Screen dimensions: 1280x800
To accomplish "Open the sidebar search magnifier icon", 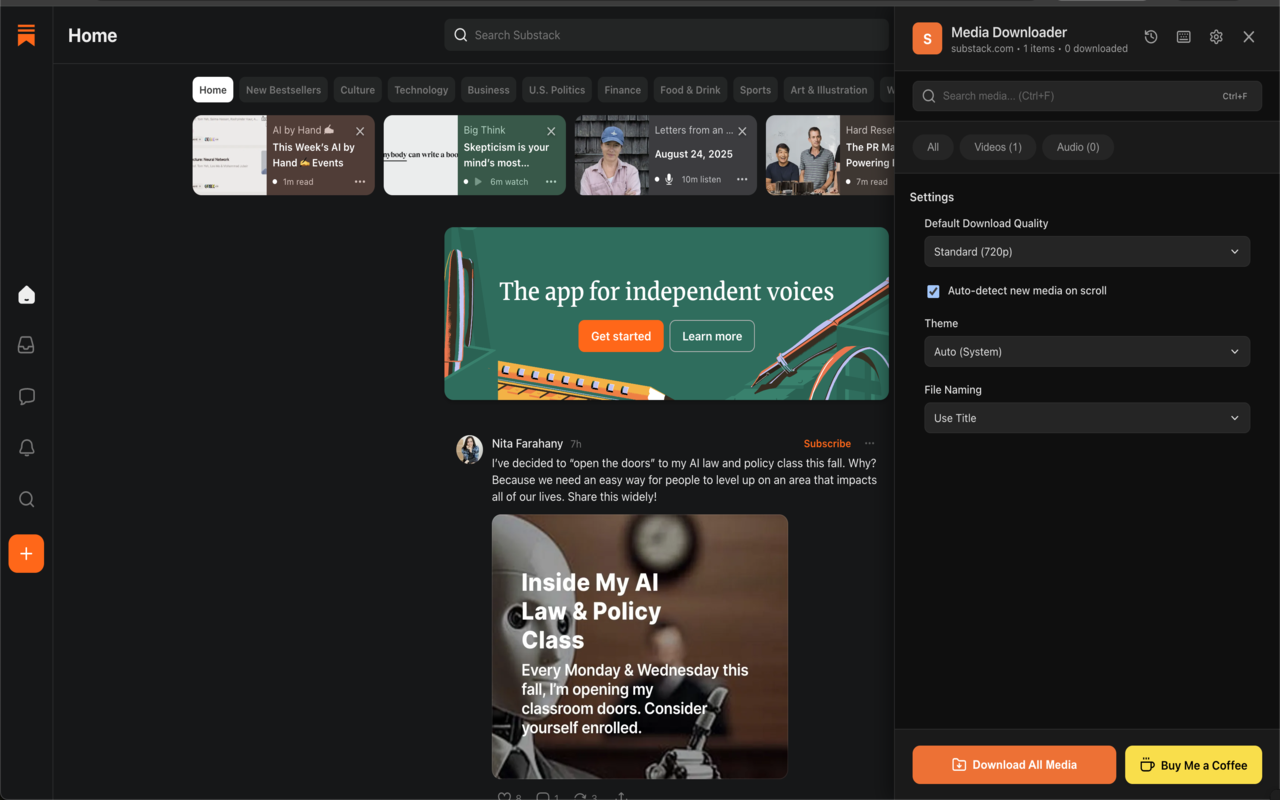I will point(26,499).
